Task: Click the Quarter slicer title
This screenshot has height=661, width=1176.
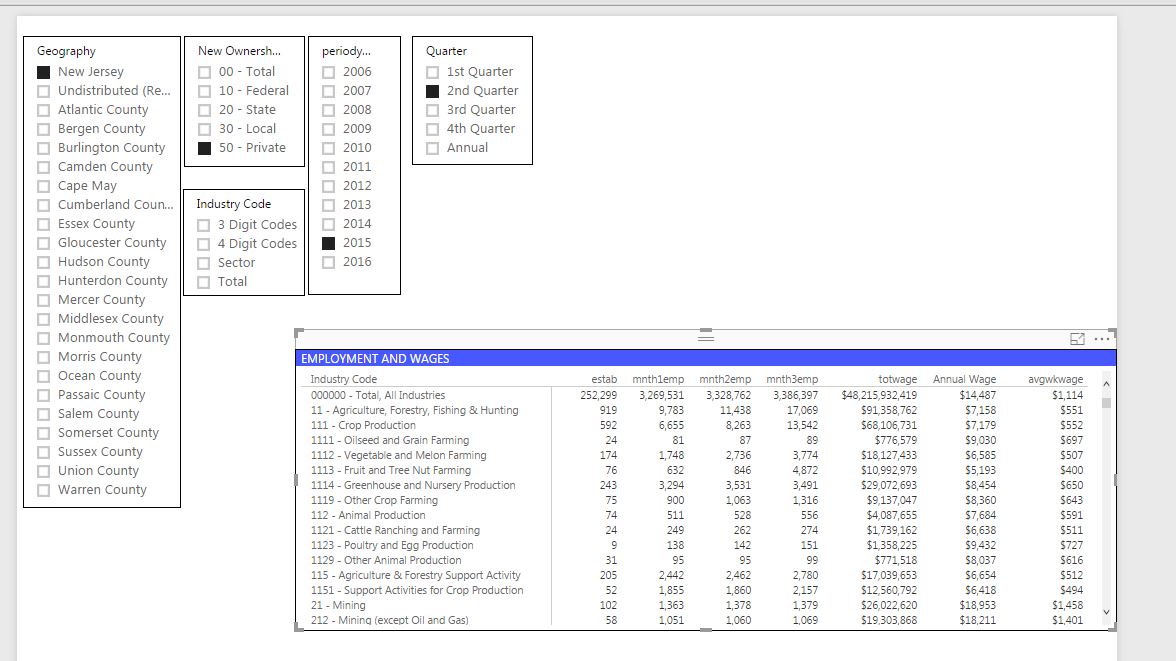Action: pyautogui.click(x=446, y=51)
